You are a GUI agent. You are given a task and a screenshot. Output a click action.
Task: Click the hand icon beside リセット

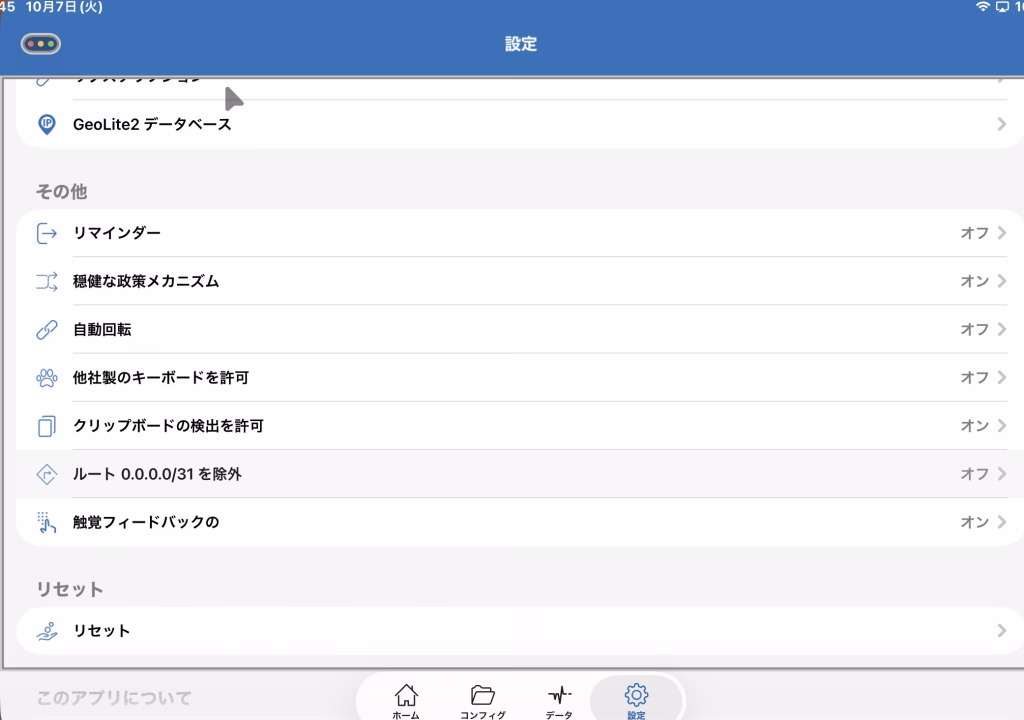pos(46,631)
